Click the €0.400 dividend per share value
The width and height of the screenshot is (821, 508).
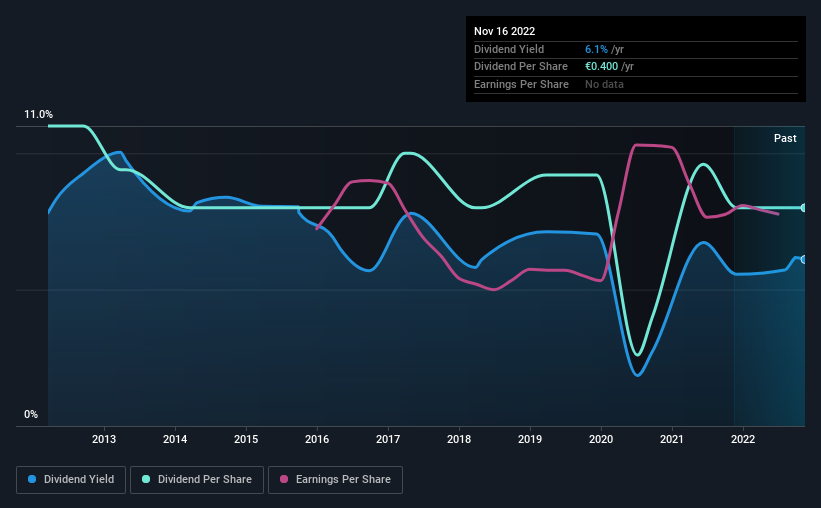(602, 67)
